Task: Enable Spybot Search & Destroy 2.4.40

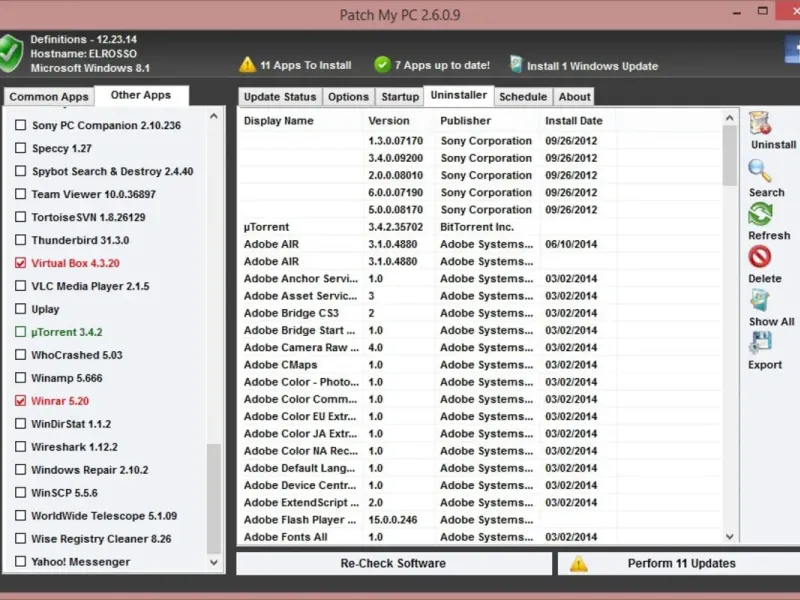Action: [x=20, y=171]
